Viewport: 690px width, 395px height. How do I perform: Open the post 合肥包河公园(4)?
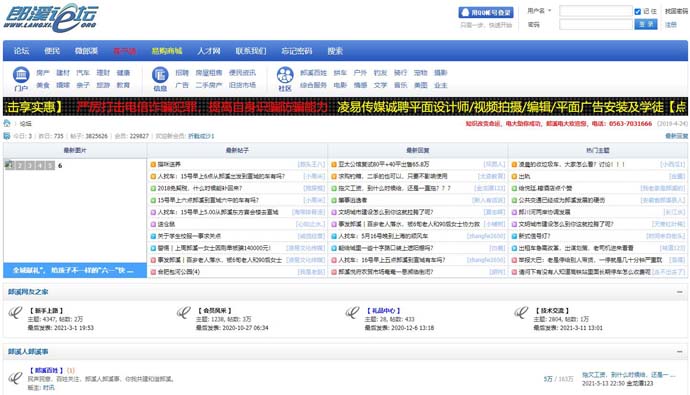click(x=179, y=272)
